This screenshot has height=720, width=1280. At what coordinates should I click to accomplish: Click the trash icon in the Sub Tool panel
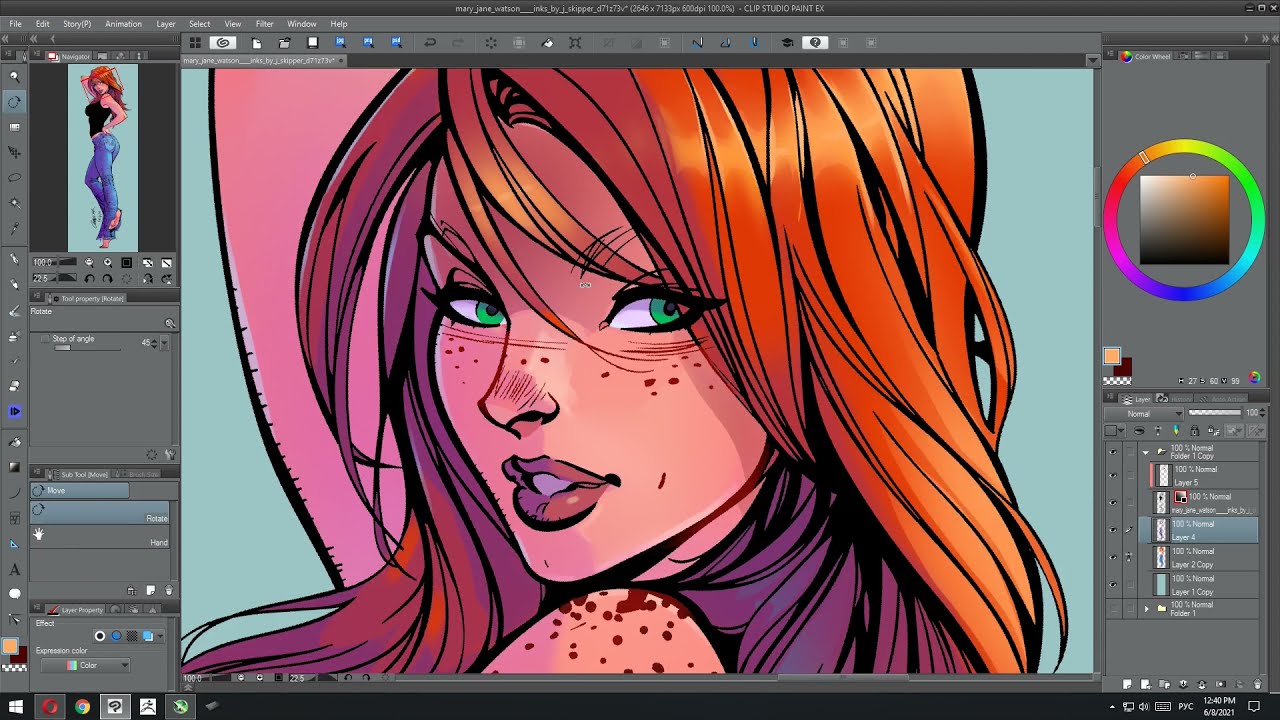168,591
